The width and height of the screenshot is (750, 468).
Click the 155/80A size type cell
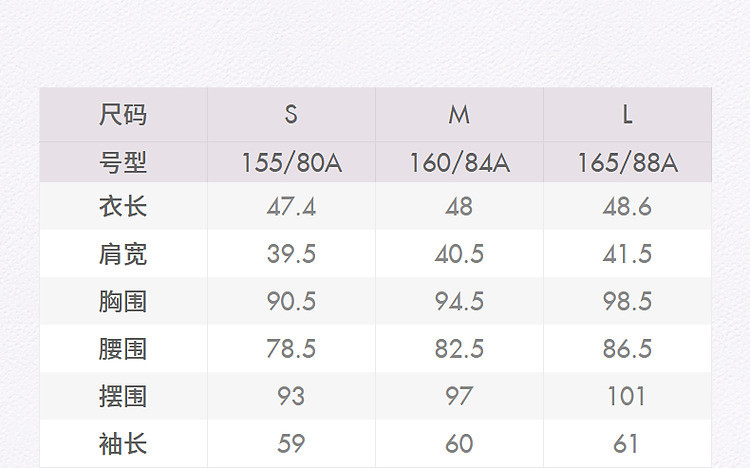(x=291, y=162)
